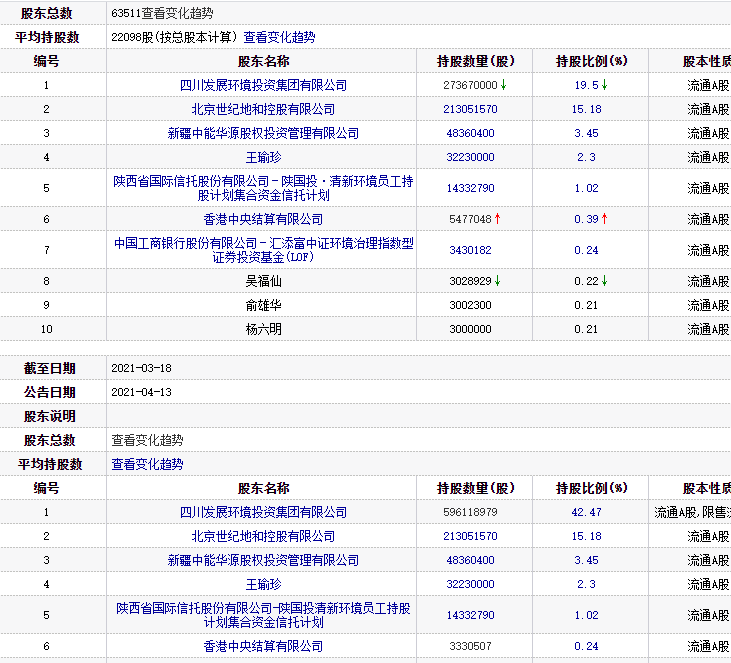731x663 pixels.
Task: Click first table's 股东名称 column header
Action: [x=263, y=61]
